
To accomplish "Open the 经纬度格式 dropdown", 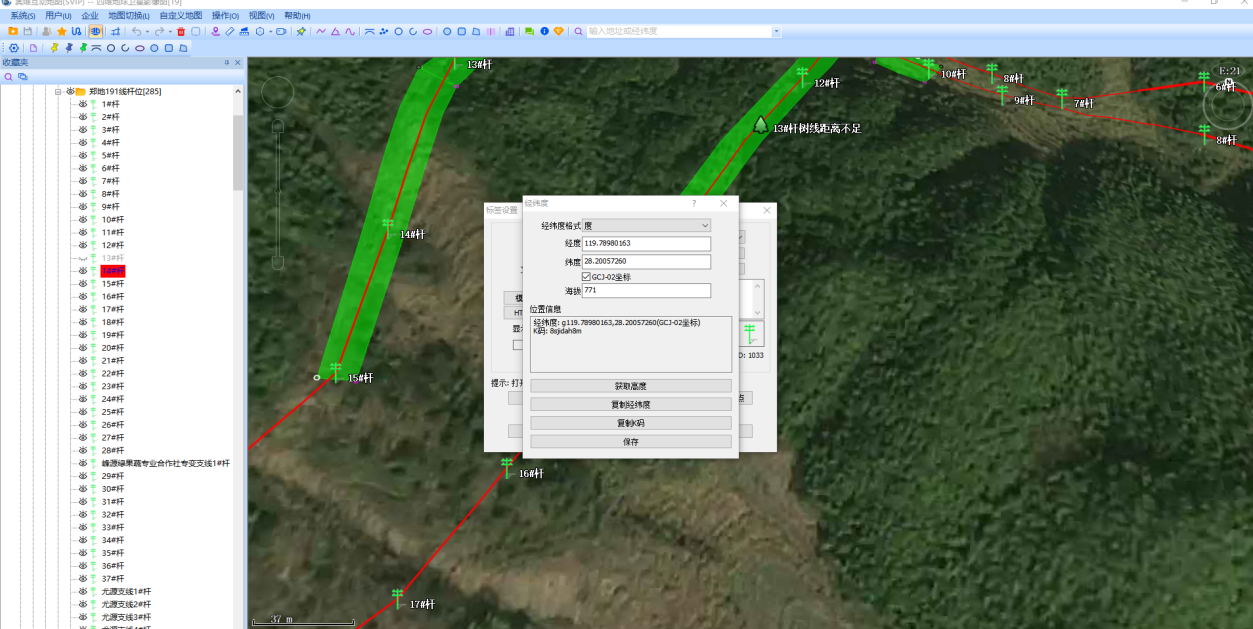I will pyautogui.click(x=646, y=226).
